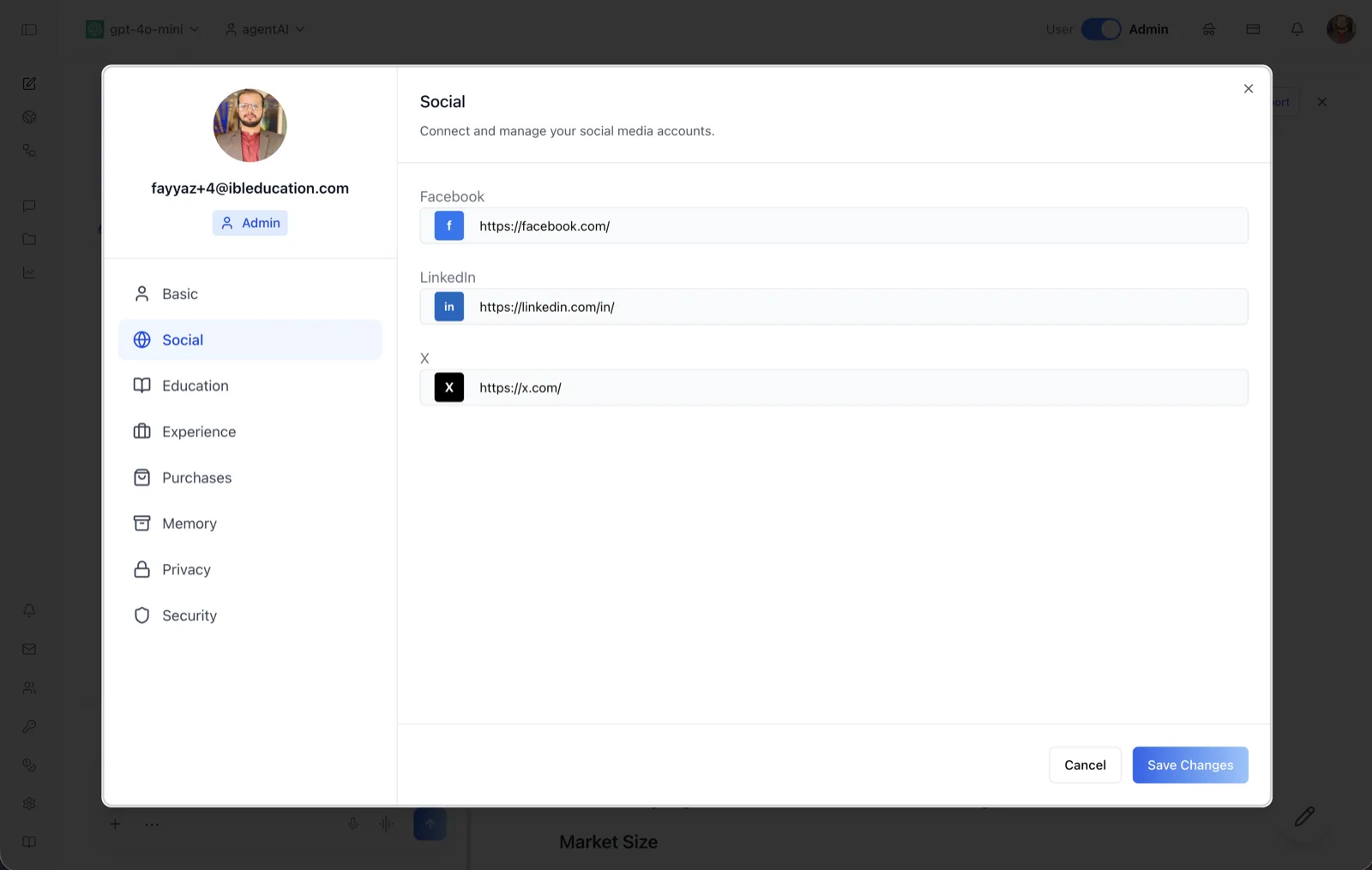Image resolution: width=1372 pixels, height=870 pixels.
Task: Open the Education section
Action: 250,386
